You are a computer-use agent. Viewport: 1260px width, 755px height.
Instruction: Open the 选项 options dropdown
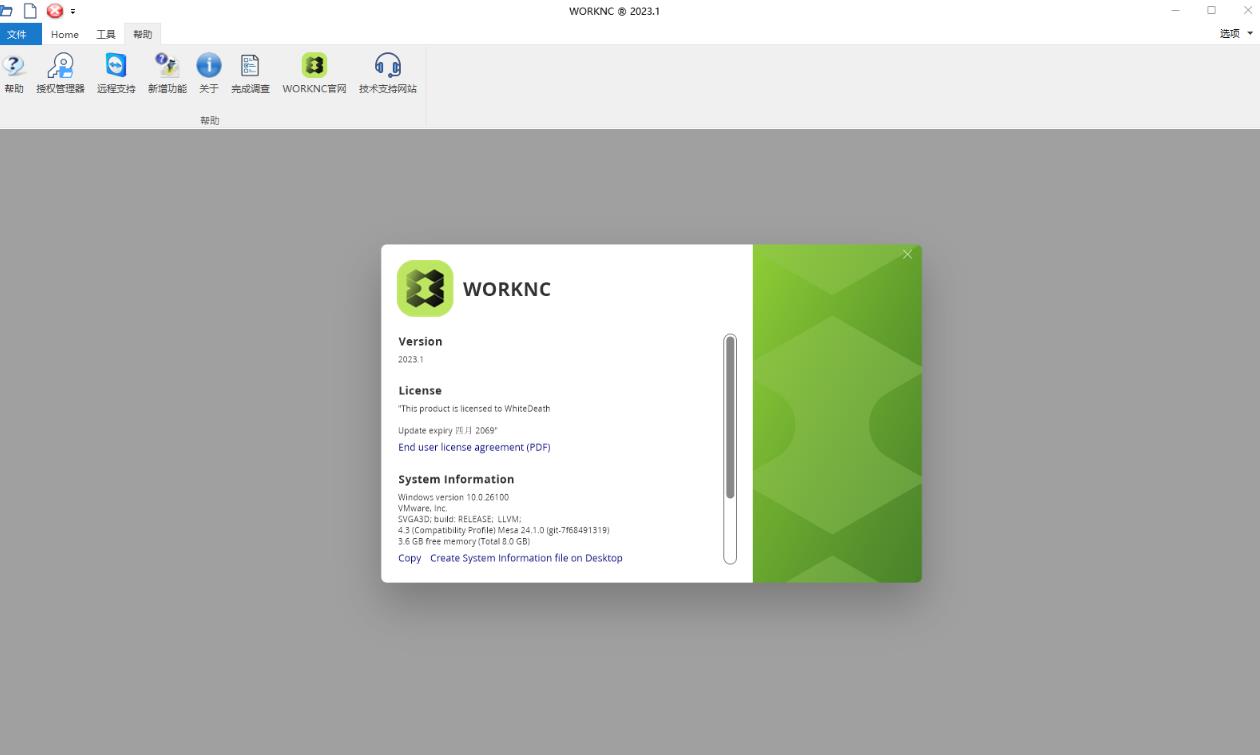pyautogui.click(x=1236, y=34)
